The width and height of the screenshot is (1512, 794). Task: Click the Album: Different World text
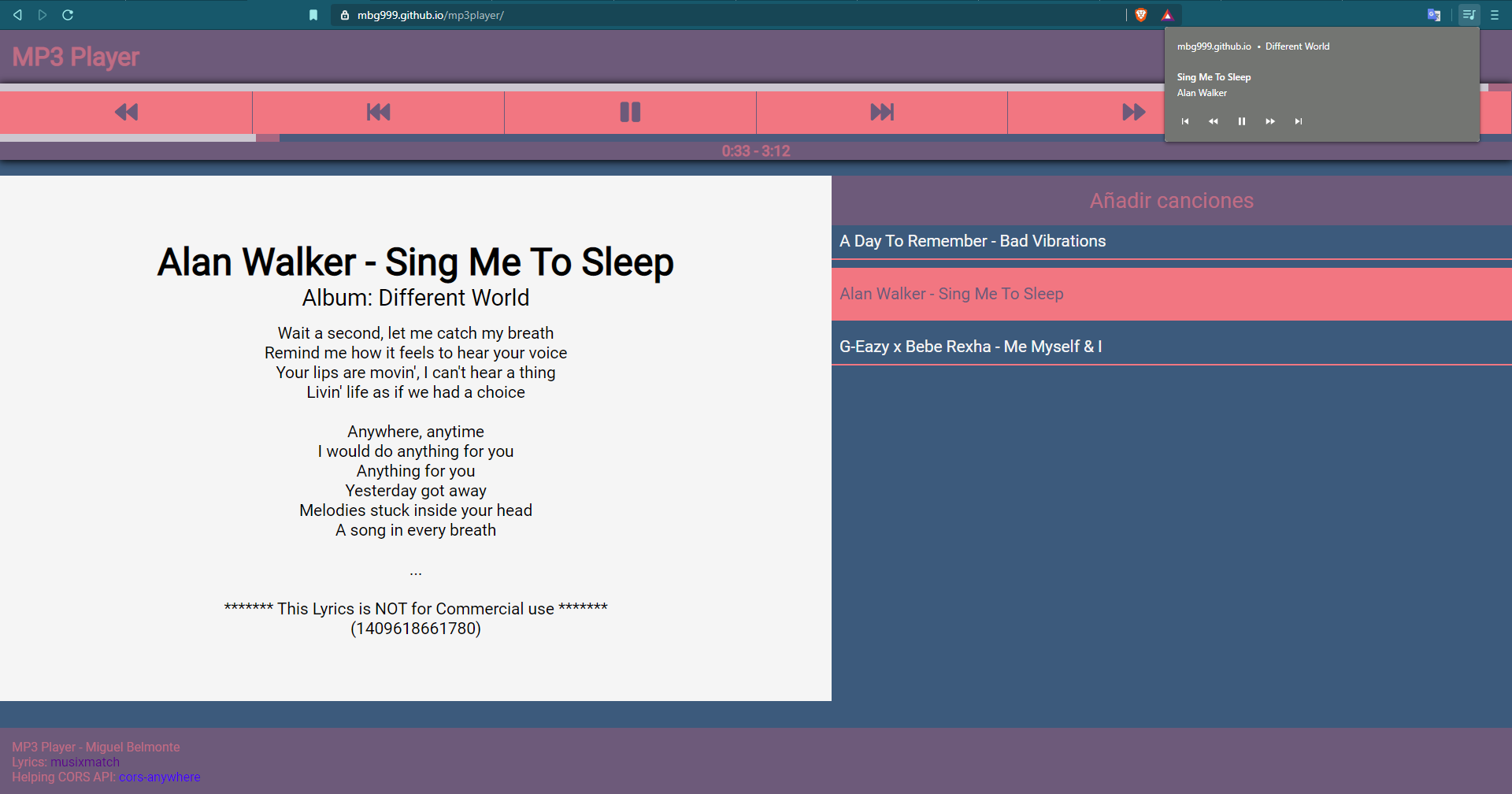(x=416, y=298)
